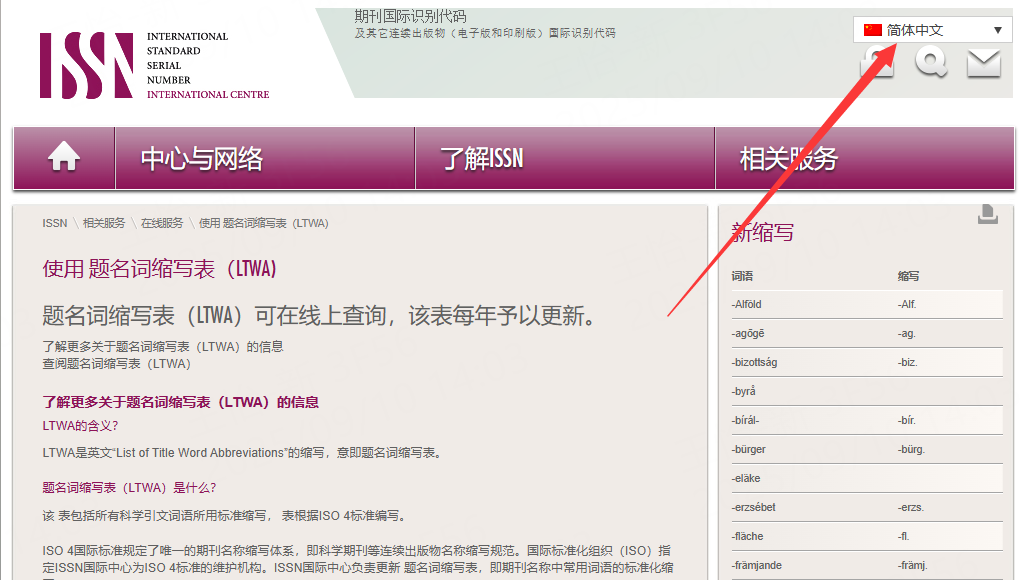Select the -Alföld word entry
Screen dimensions: 1024x580
tap(746, 304)
